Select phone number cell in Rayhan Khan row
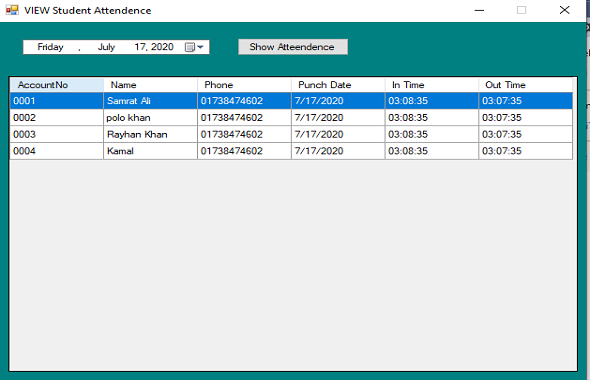 [244, 134]
